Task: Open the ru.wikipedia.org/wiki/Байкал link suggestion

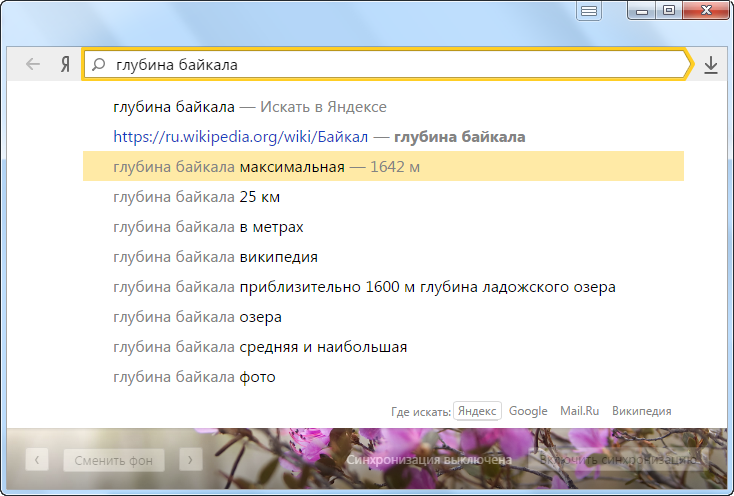Action: [383, 137]
